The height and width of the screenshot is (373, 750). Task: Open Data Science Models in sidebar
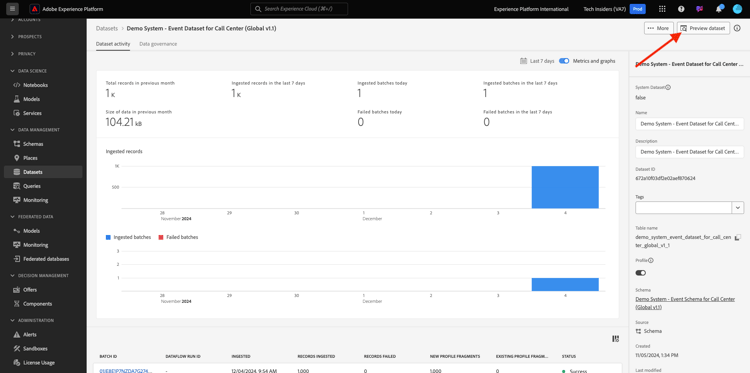pos(32,99)
